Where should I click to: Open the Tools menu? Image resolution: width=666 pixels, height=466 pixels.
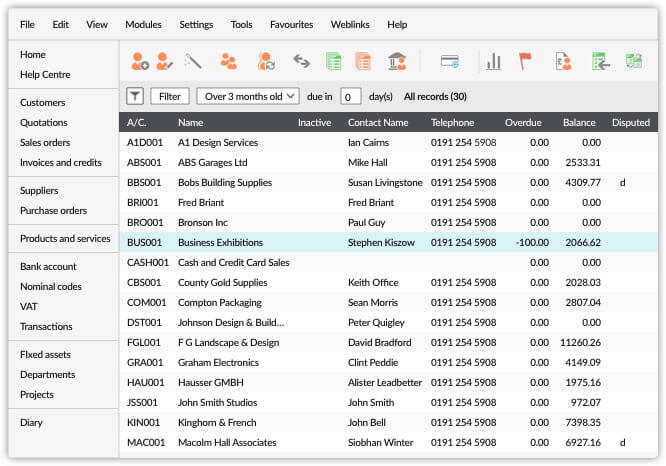coord(241,25)
